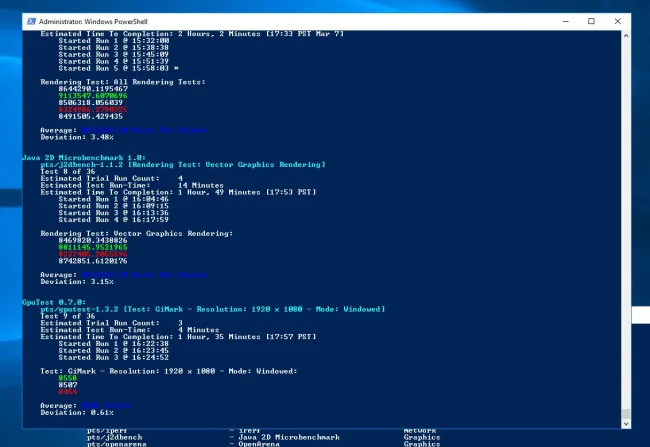Viewport: 650px width, 447px height.
Task: Click Estimated Time To Completion 1 Hour, 49 Minutes
Action: tap(178, 192)
